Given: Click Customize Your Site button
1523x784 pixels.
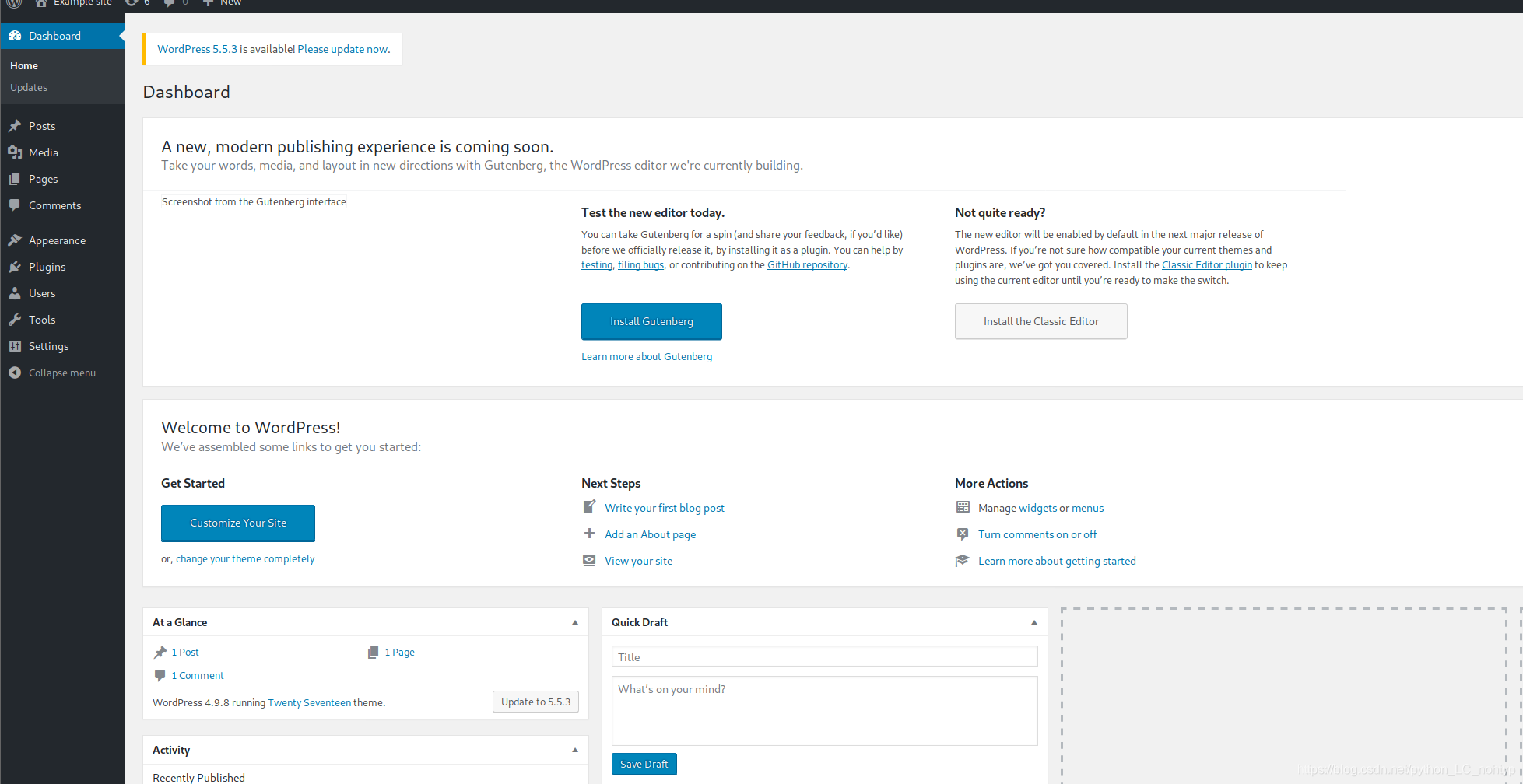Looking at the screenshot, I should tap(238, 523).
